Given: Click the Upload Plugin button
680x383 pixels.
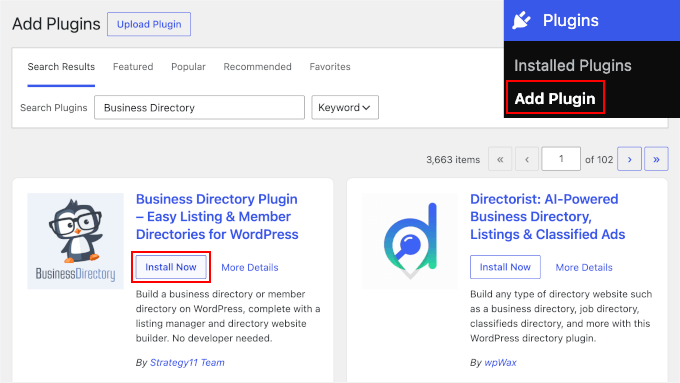Looking at the screenshot, I should (149, 24).
